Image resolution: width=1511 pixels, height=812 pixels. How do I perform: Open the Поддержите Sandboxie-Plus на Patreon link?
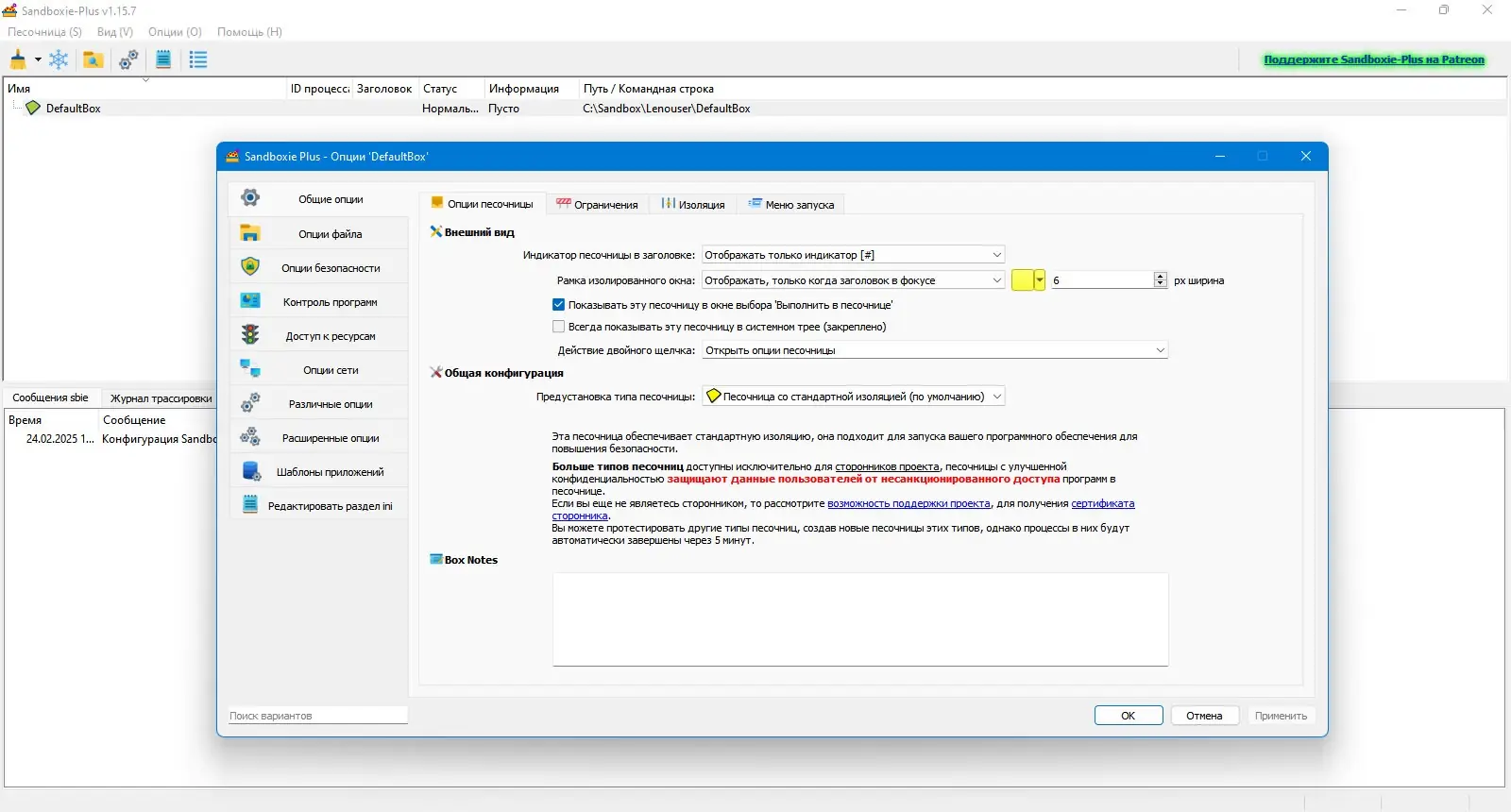(1374, 59)
